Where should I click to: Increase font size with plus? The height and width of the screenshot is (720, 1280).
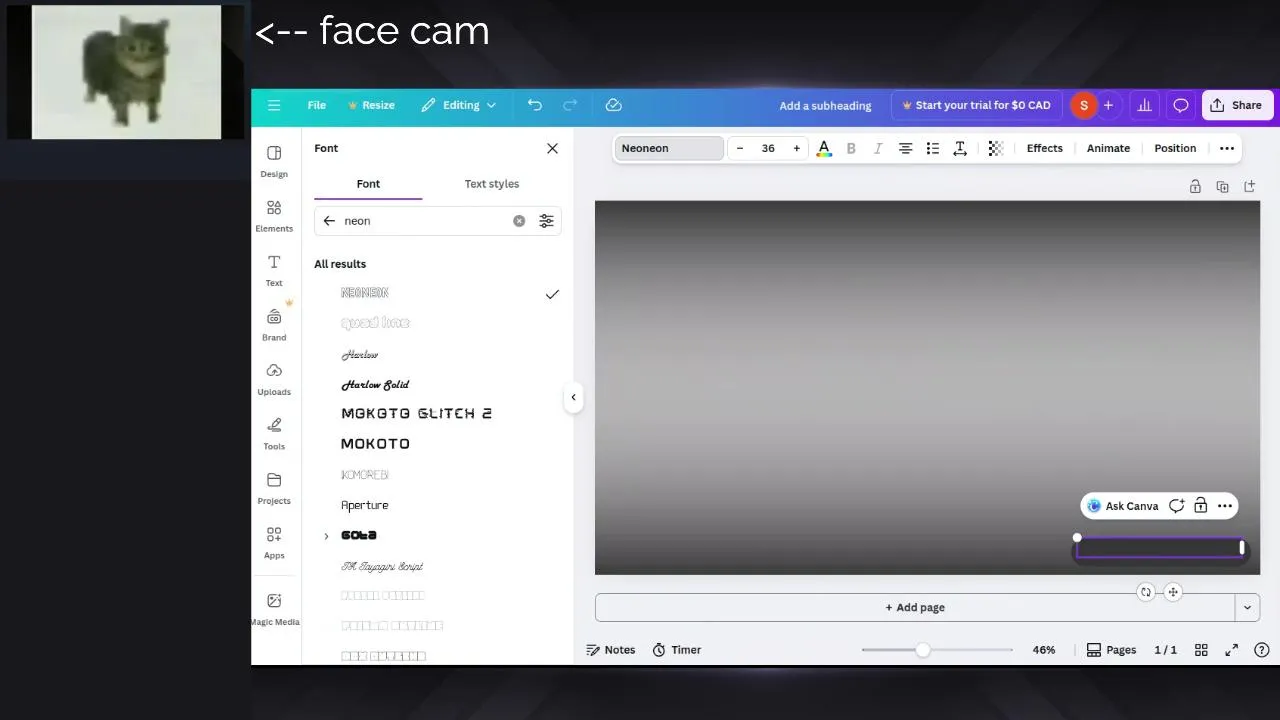pos(797,148)
